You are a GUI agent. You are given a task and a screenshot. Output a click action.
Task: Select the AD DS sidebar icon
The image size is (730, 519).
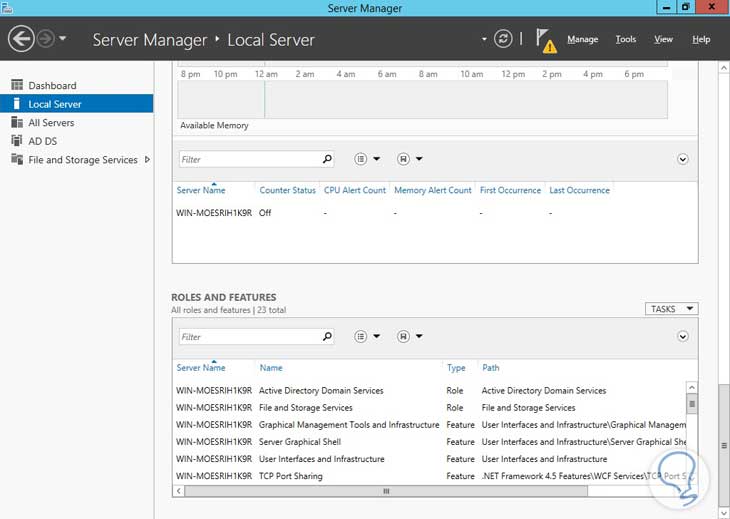click(x=17, y=141)
